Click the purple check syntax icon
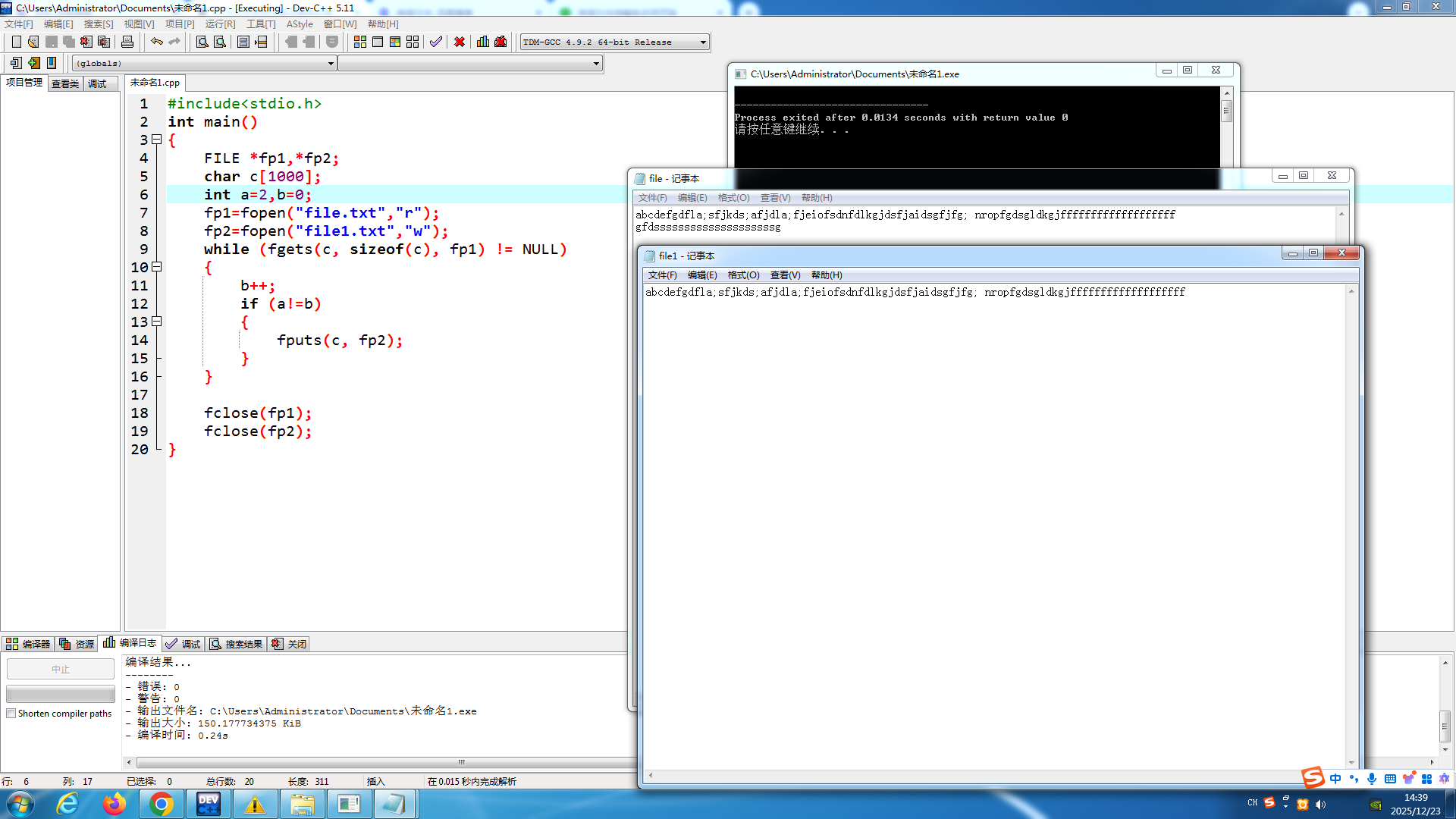 point(435,42)
